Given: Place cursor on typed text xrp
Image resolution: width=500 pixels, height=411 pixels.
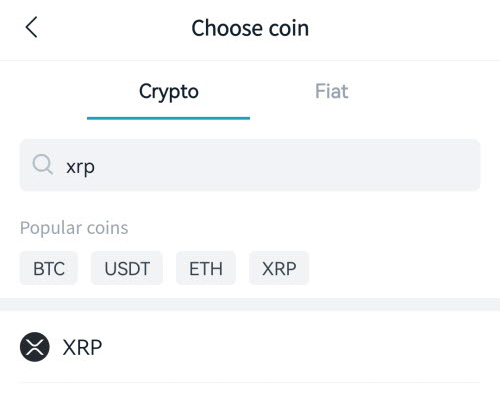Looking at the screenshot, I should click(80, 167).
